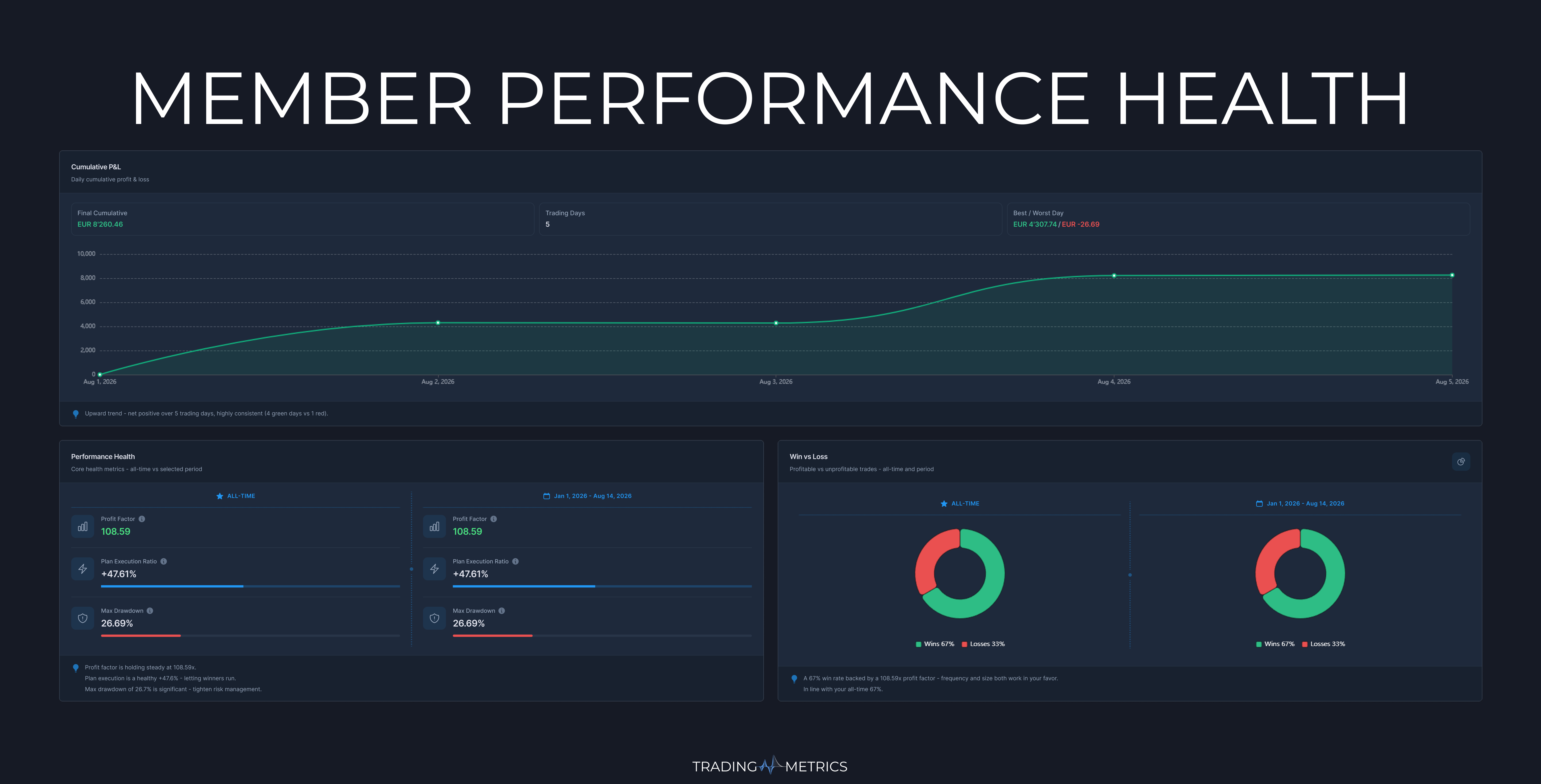Click the all-time Max Drawdown value 26.69%
Image resolution: width=1541 pixels, height=784 pixels.
coord(117,623)
